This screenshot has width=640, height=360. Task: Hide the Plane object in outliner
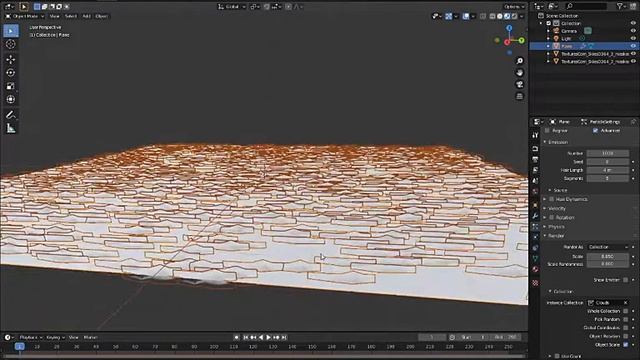[633, 46]
